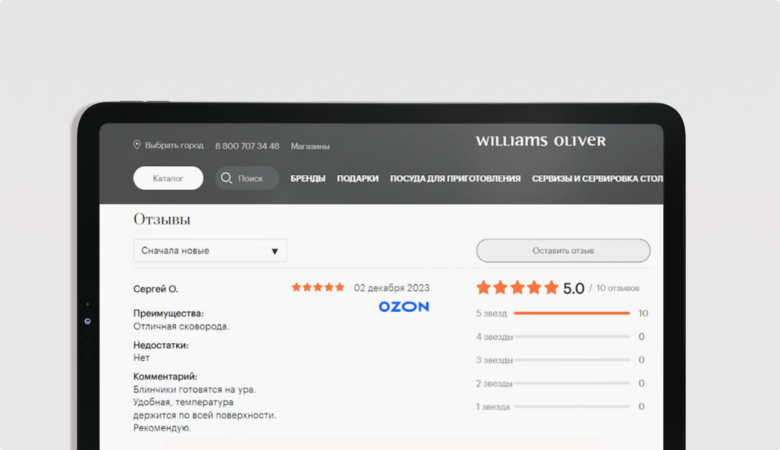Open the 'Сначала новые' sort dropdown

[210, 251]
